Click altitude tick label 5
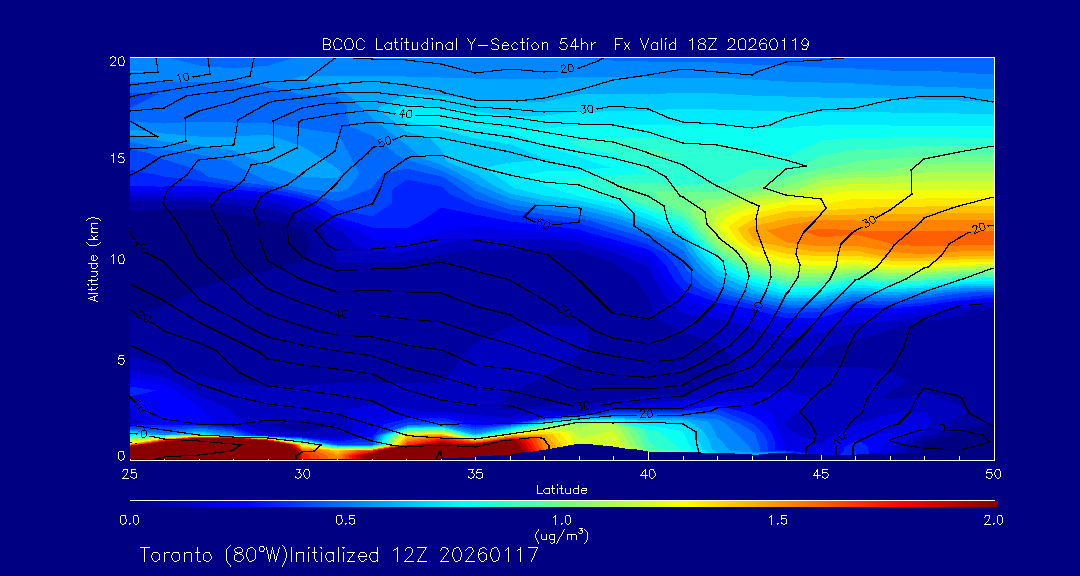 click(116, 358)
